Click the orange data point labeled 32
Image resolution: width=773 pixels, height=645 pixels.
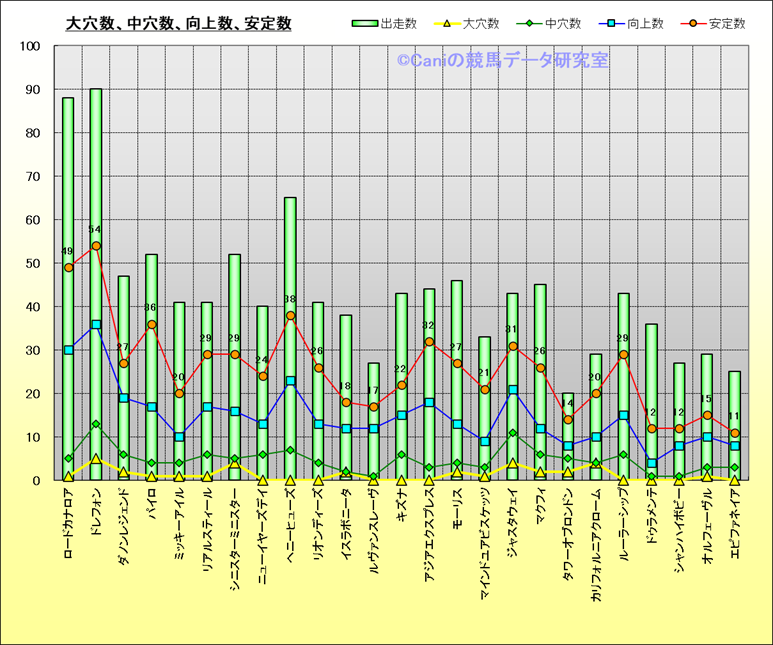(x=429, y=342)
